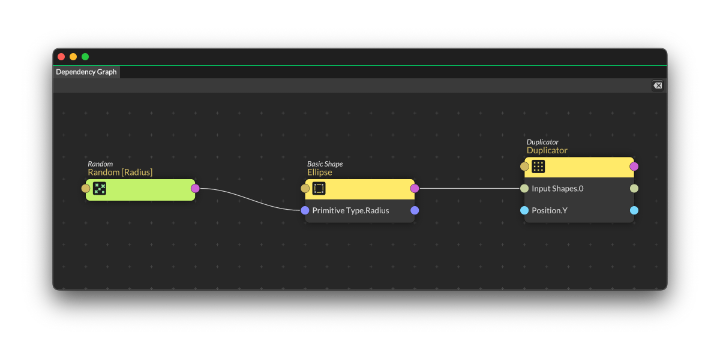Click the dice icon on Random node
Screen dimensions: 720x360
pyautogui.click(x=100, y=188)
